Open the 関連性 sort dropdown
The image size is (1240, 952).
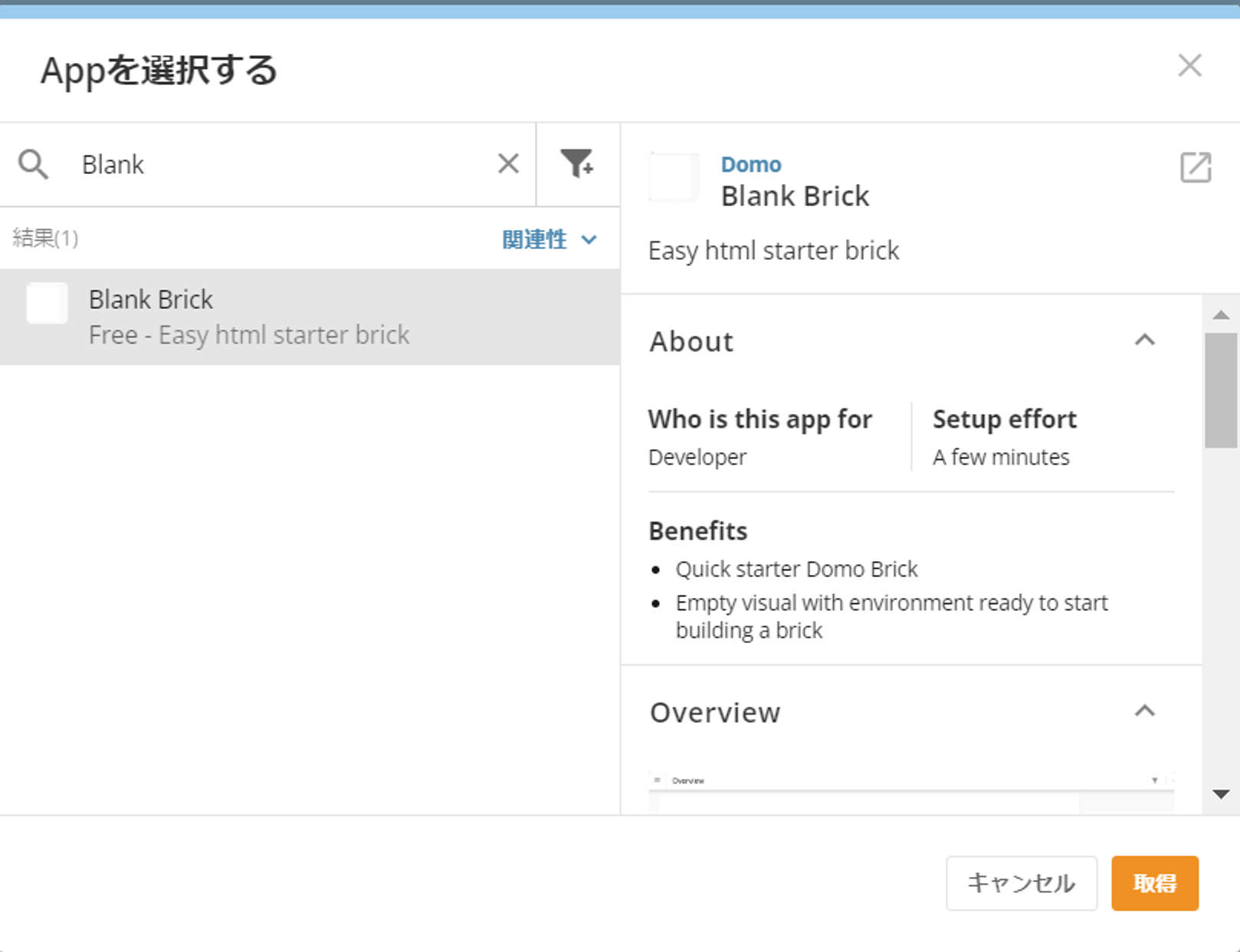549,239
